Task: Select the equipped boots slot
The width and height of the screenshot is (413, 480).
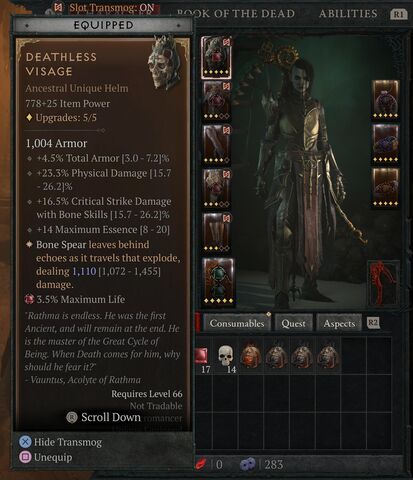Action: [x=217, y=232]
